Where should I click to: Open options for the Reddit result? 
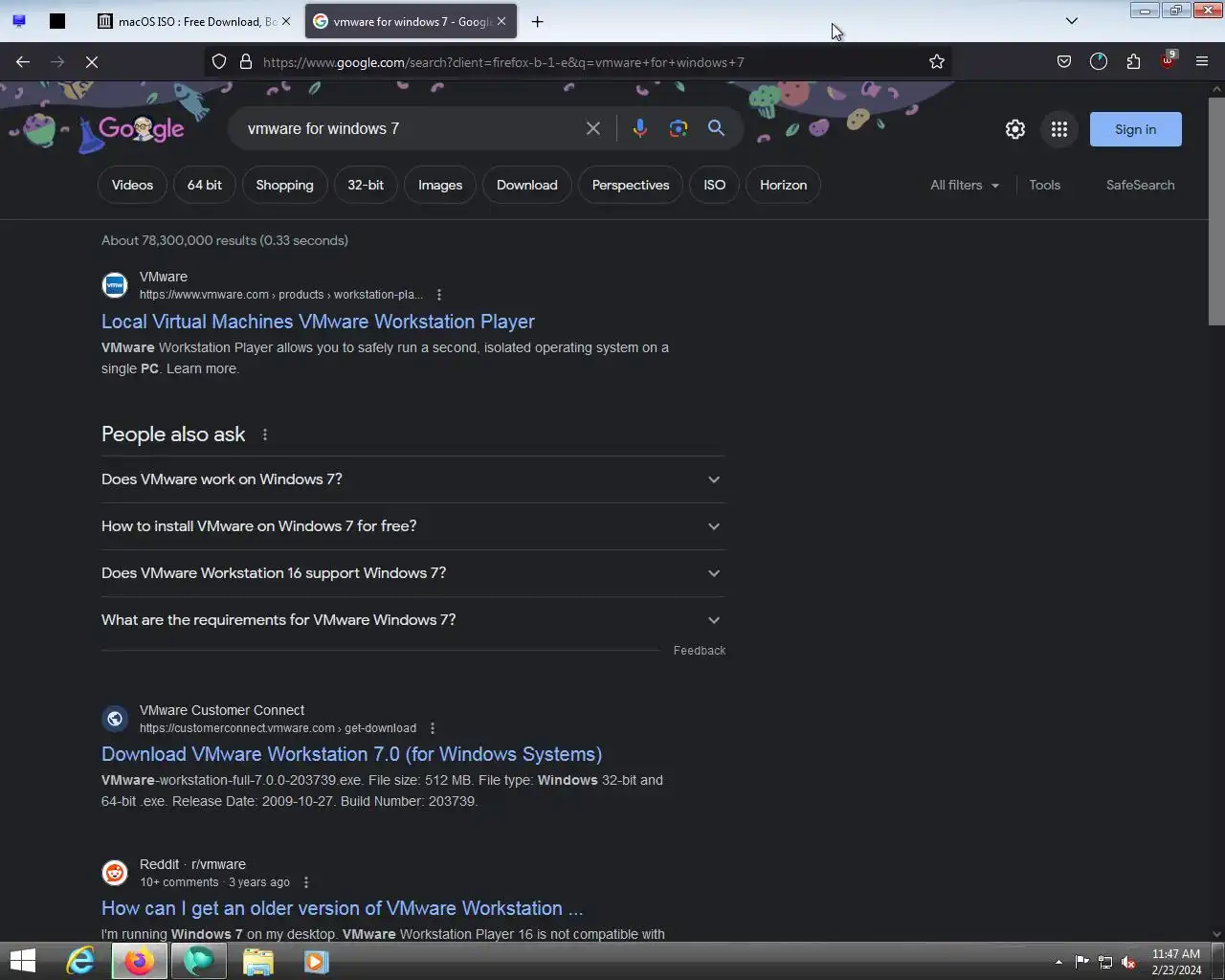(306, 882)
